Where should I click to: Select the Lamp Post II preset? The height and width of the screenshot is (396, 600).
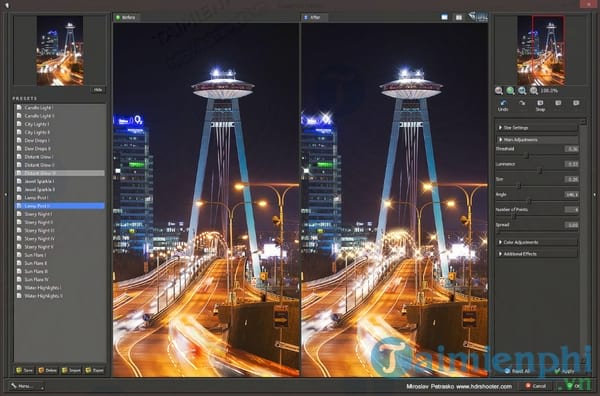[x=60, y=206]
